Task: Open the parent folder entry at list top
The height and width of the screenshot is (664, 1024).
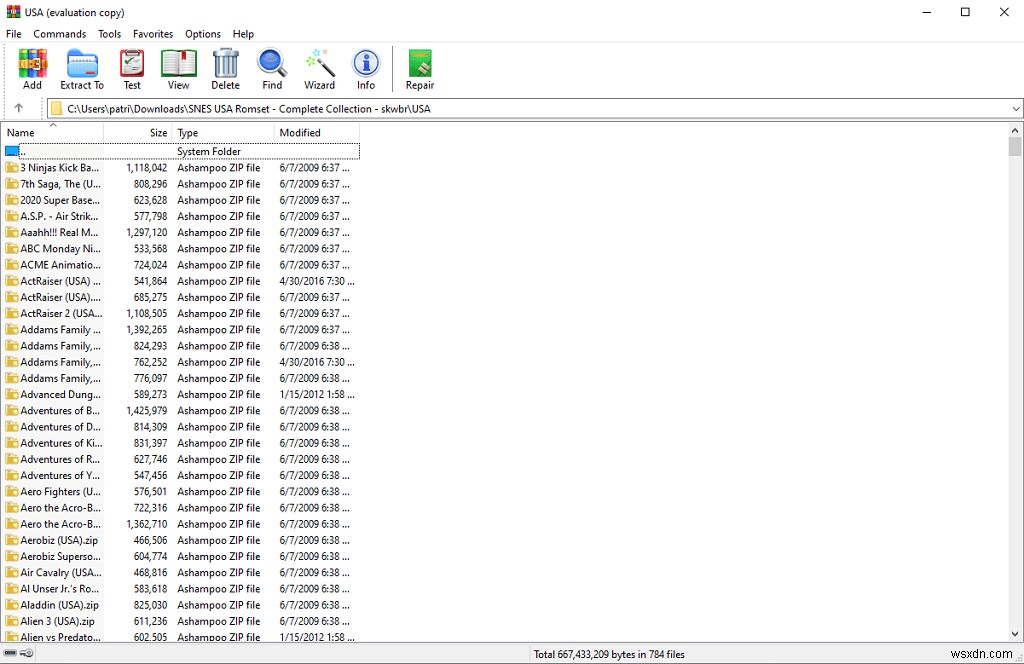Action: pyautogui.click(x=60, y=150)
